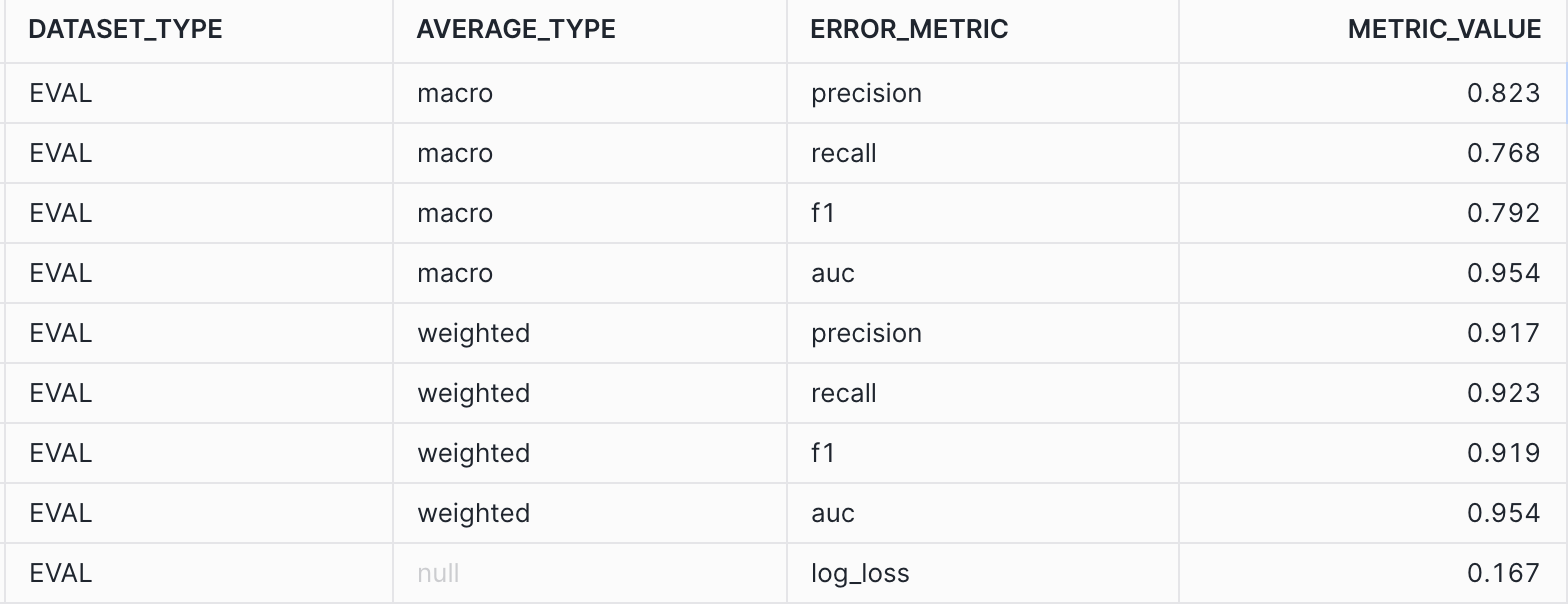Select the weighted auc metric cell
The width and height of the screenshot is (1568, 604).
click(833, 513)
